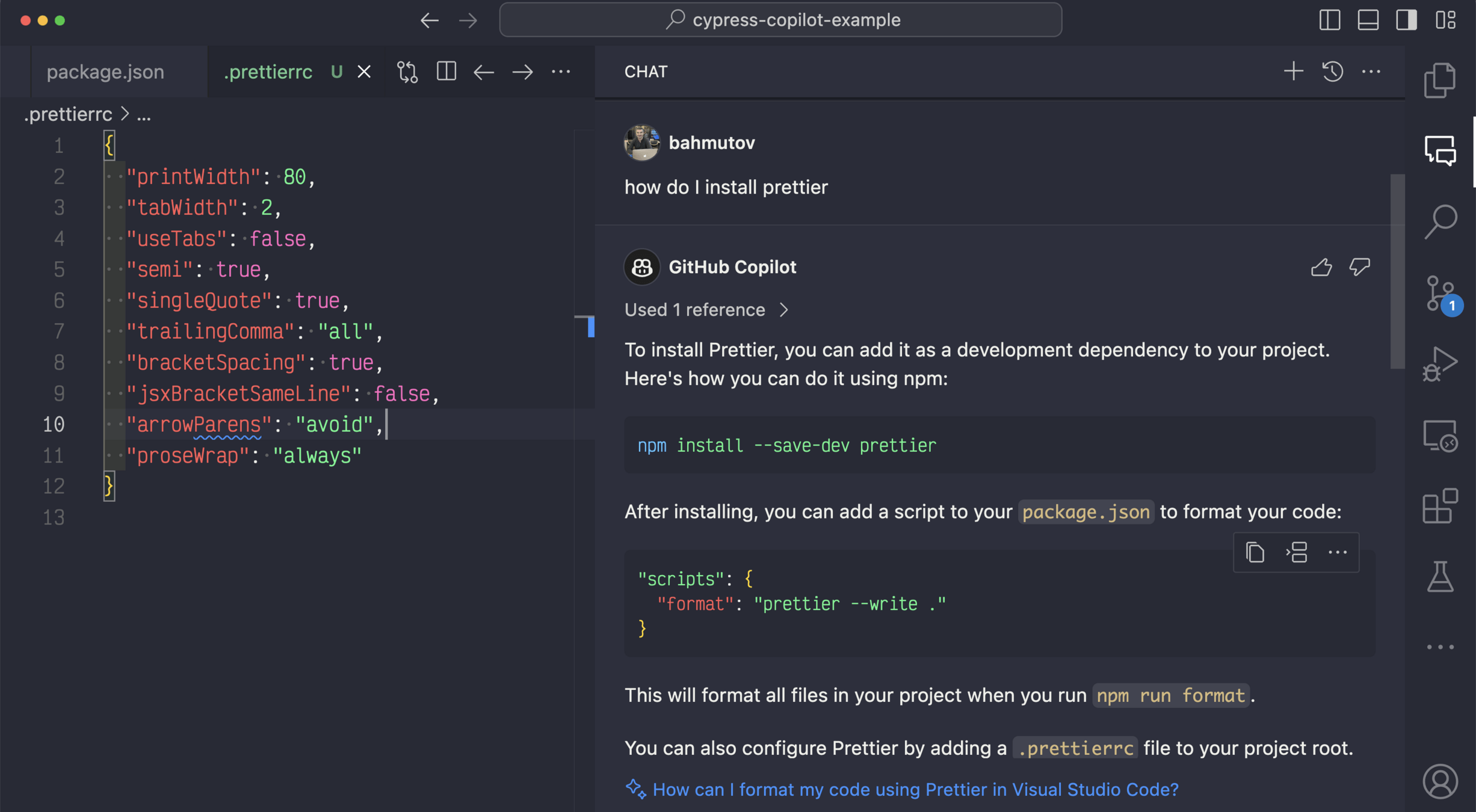Open the Explorer view in activity bar
This screenshot has width=1476, height=812.
click(1440, 80)
